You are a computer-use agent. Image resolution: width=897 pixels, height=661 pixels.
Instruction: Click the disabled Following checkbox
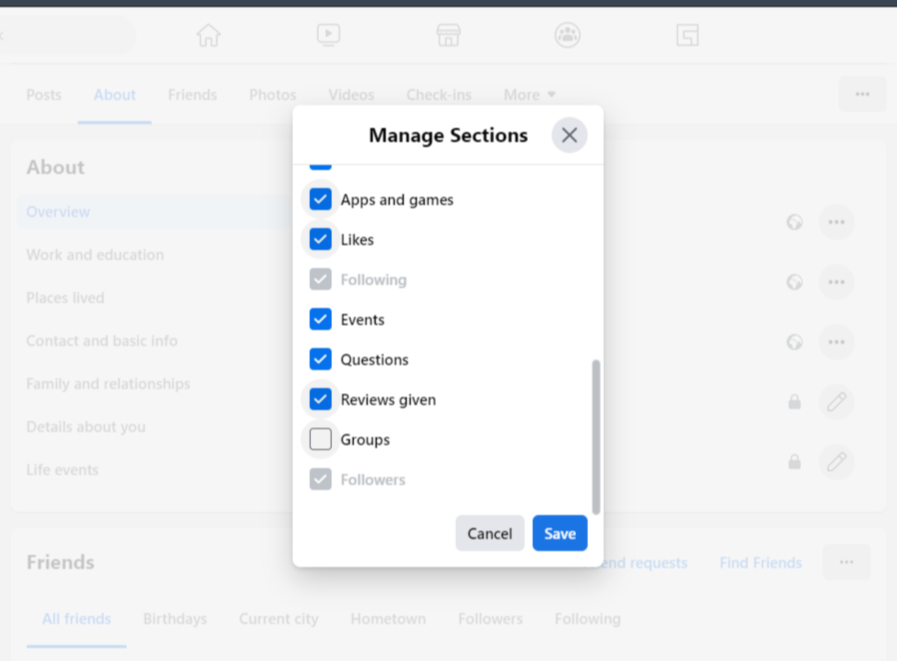point(320,279)
